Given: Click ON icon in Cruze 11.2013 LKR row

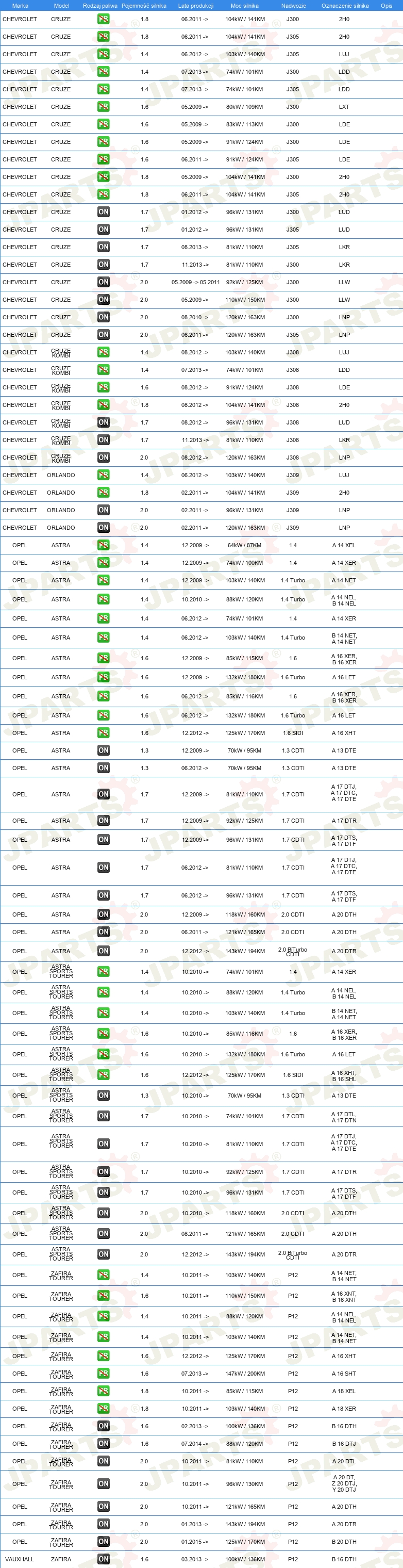Looking at the screenshot, I should pyautogui.click(x=104, y=264).
